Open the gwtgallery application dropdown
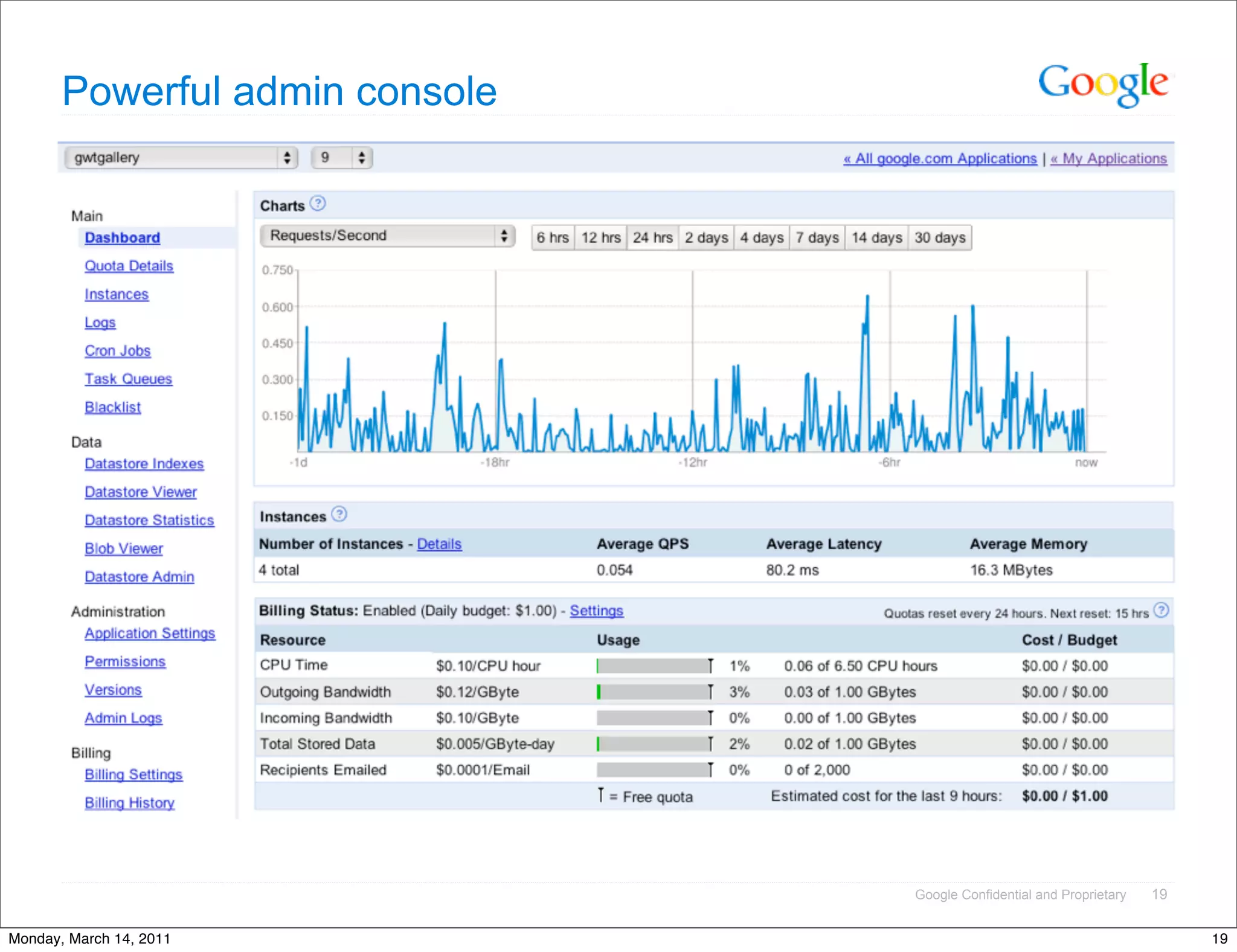Viewport: 1237px width, 952px height. (x=181, y=158)
